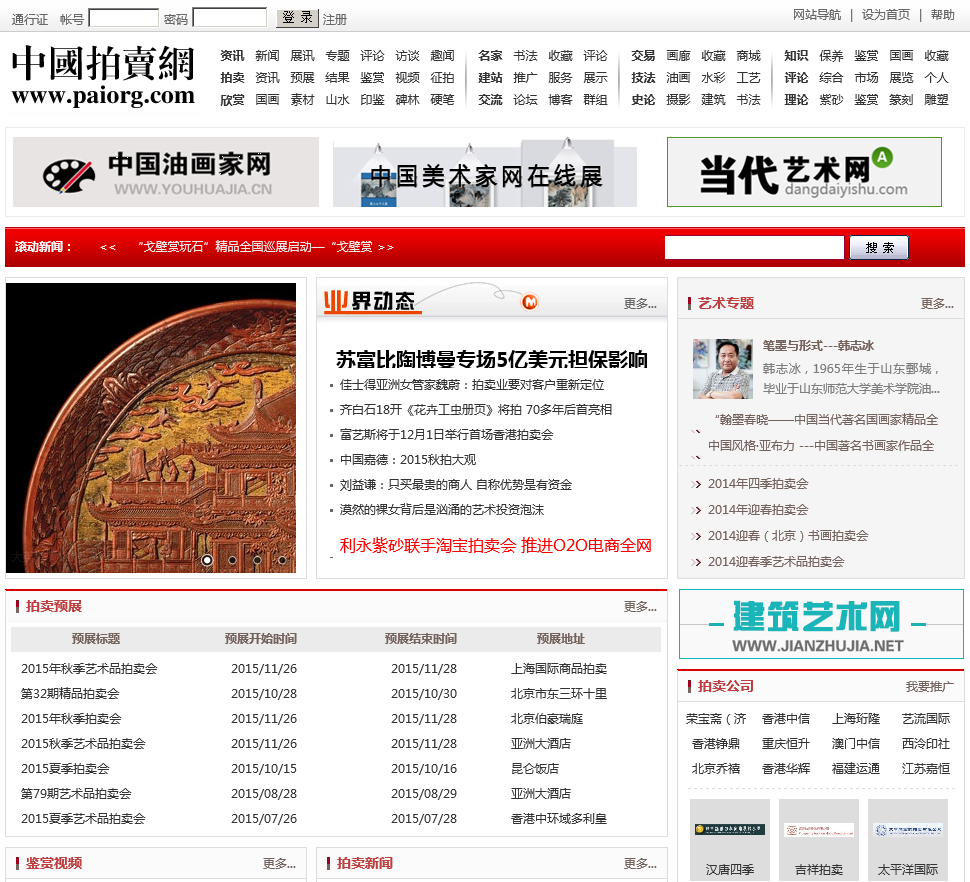The height and width of the screenshot is (882, 970).
Task: Open the 建筑艺术网 banner
Action: [x=821, y=624]
